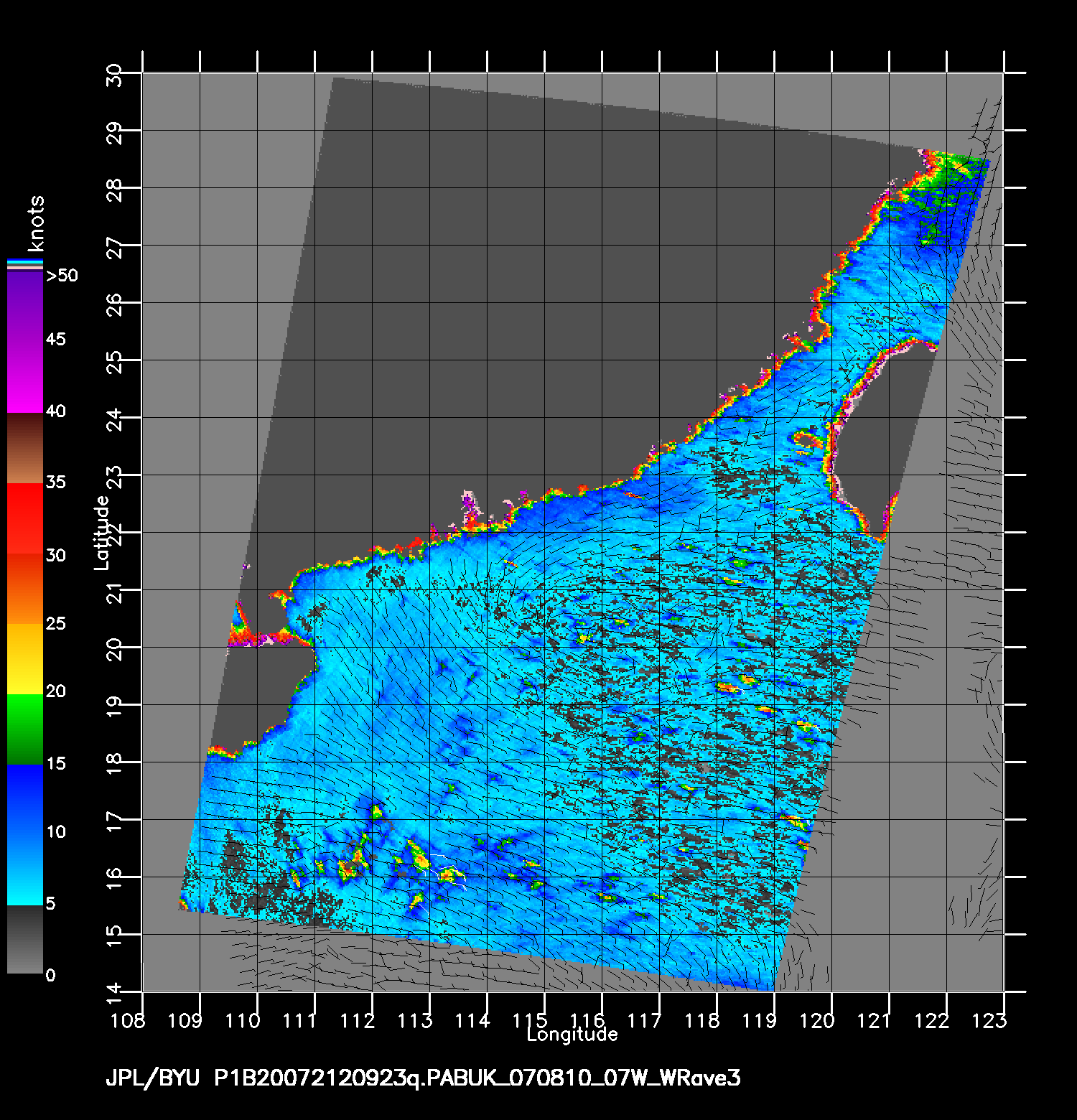Click longitude tick label '112'
This screenshot has width=1077, height=1120.
pyautogui.click(x=359, y=1020)
